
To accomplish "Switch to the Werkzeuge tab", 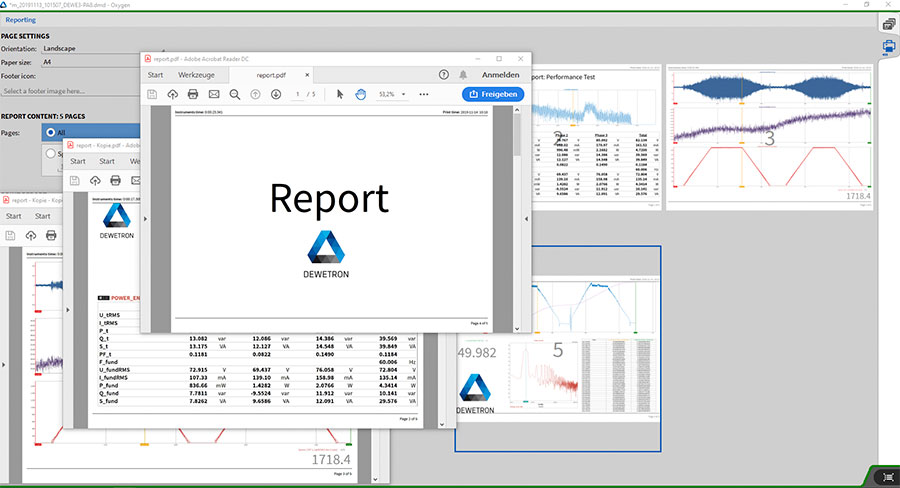I will click(196, 75).
